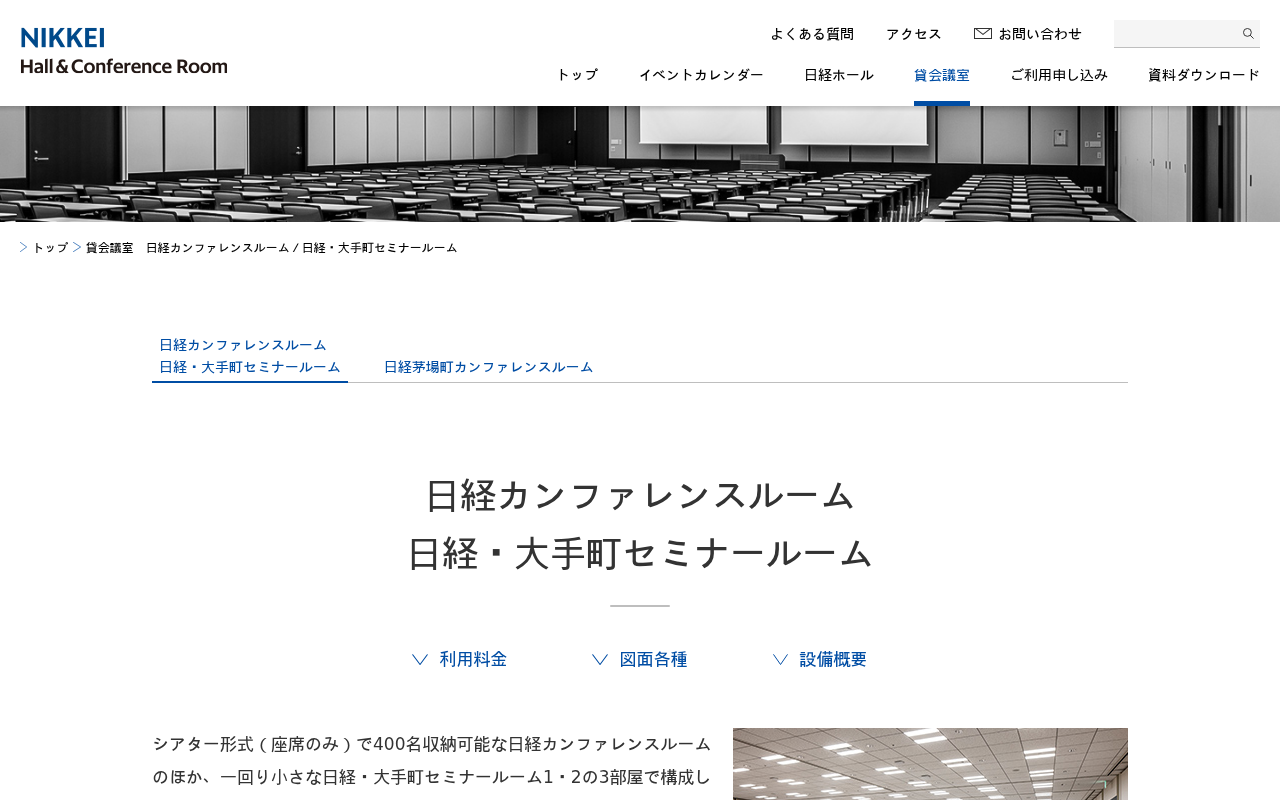Screen dimensions: 1280x800
Task: Go to the 日経ホール menu item
Action: click(x=839, y=75)
